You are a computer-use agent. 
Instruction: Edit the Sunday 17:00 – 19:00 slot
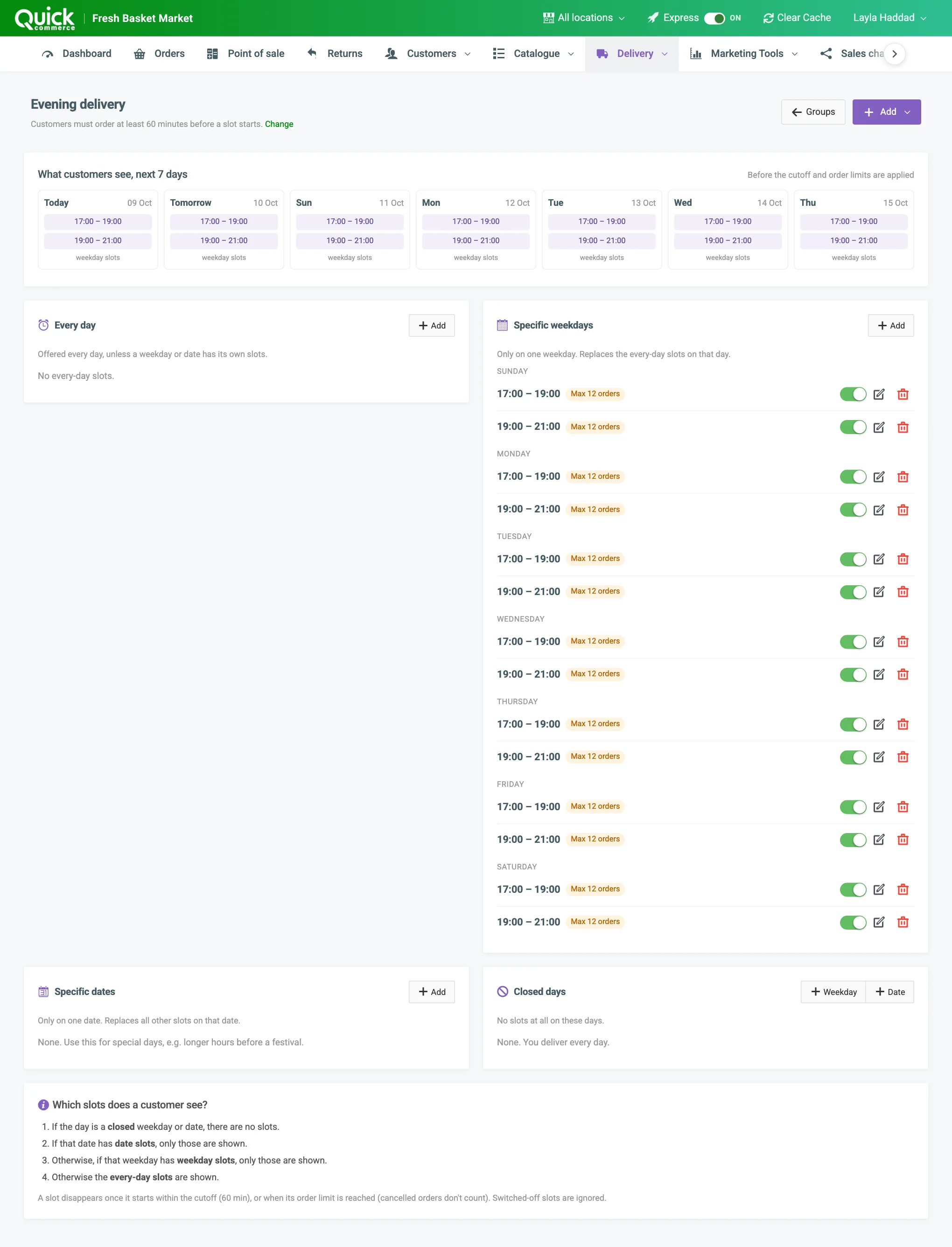(x=878, y=394)
